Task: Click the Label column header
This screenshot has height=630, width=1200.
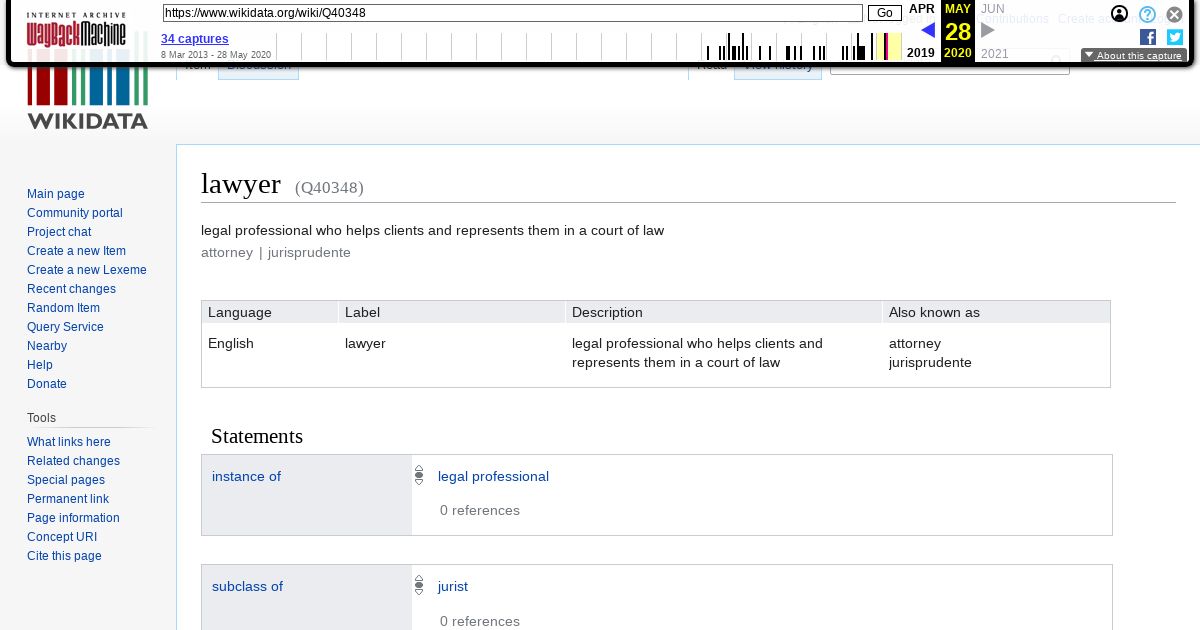Action: click(x=451, y=312)
